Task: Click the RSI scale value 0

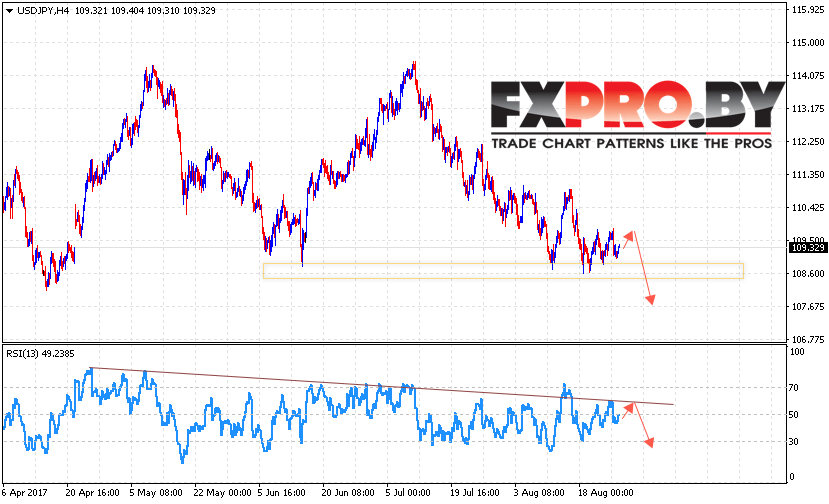Action: [x=792, y=476]
